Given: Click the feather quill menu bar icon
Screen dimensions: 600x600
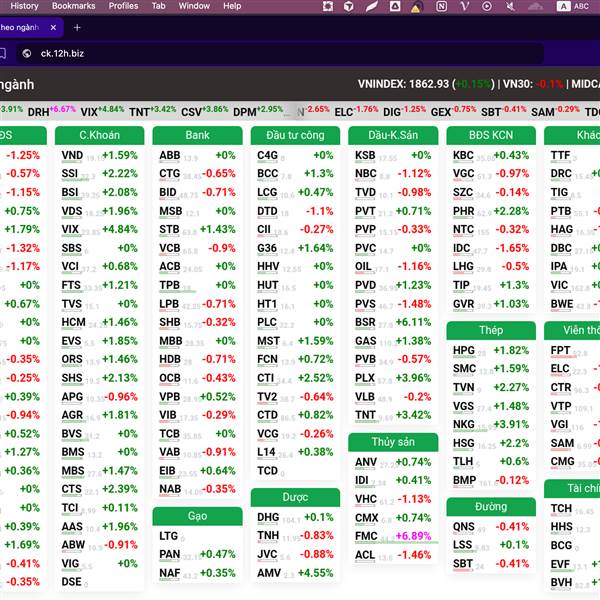Looking at the screenshot, I should point(372,6).
